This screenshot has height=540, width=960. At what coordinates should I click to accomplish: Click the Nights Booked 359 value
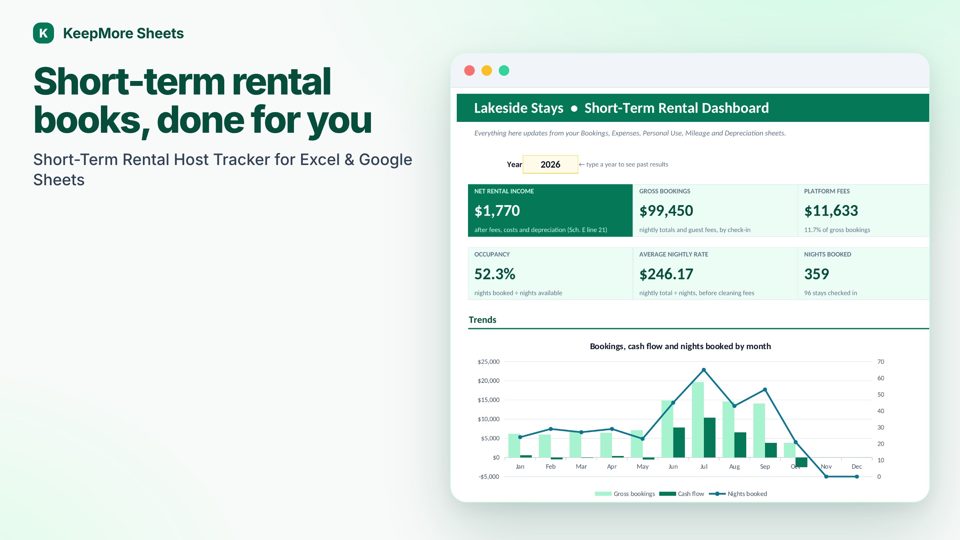point(817,274)
